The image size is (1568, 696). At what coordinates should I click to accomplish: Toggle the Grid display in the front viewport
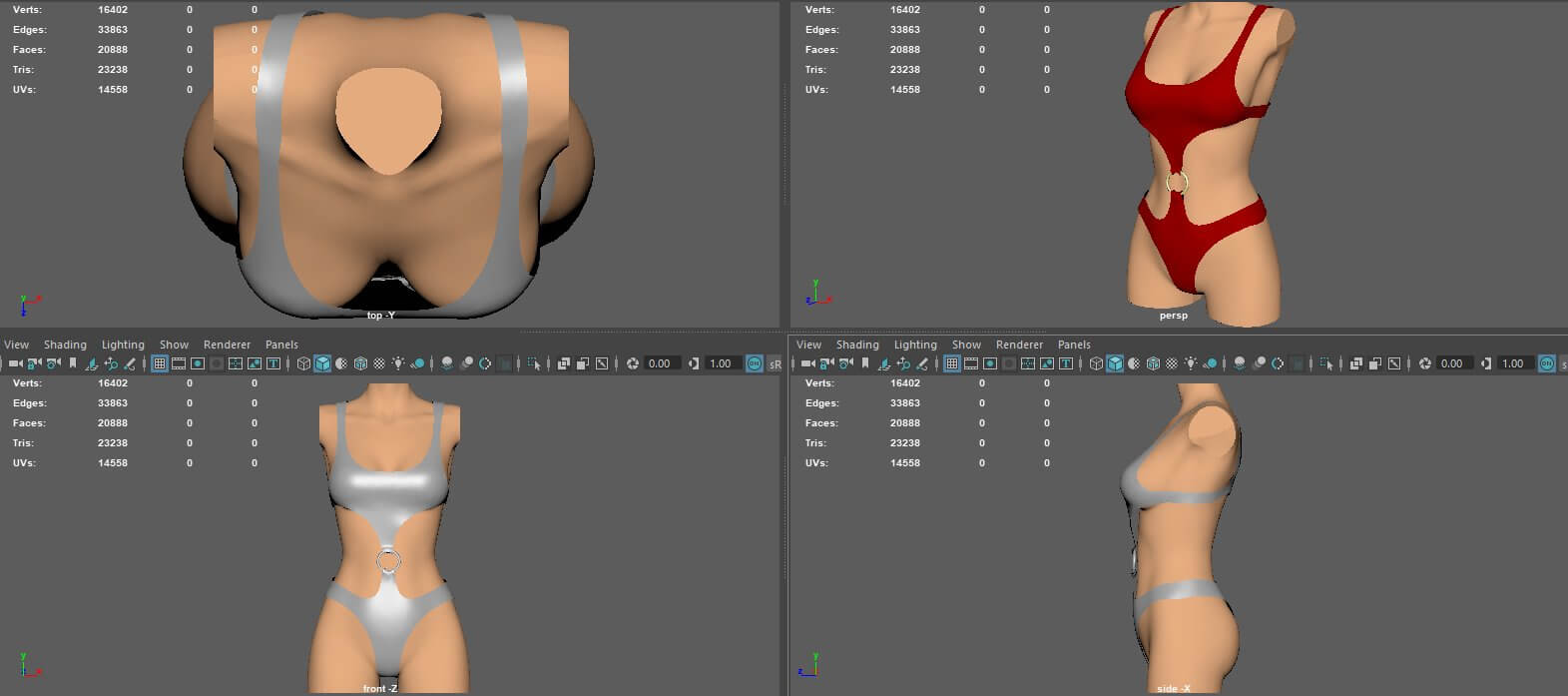pyautogui.click(x=160, y=363)
